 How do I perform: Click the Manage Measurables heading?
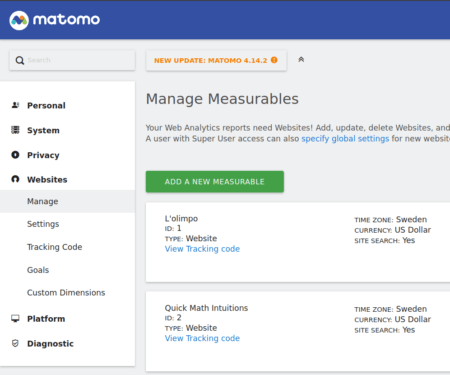pyautogui.click(x=222, y=99)
